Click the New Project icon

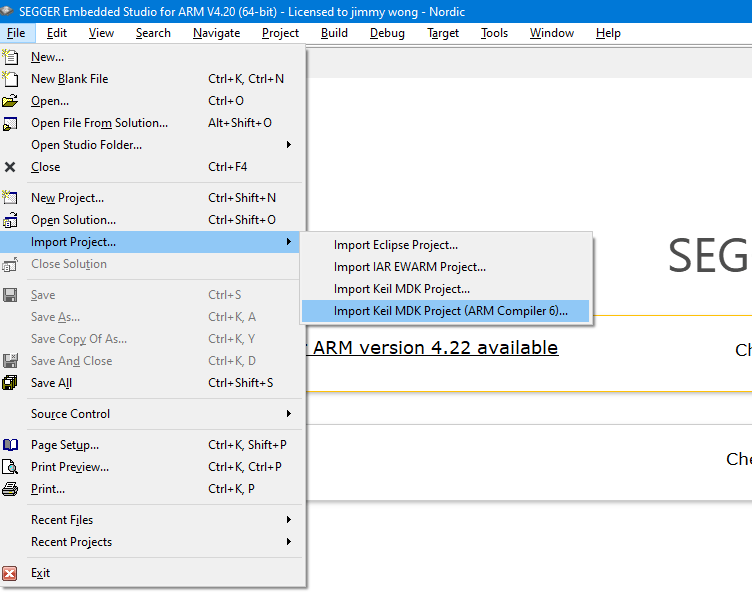11,198
